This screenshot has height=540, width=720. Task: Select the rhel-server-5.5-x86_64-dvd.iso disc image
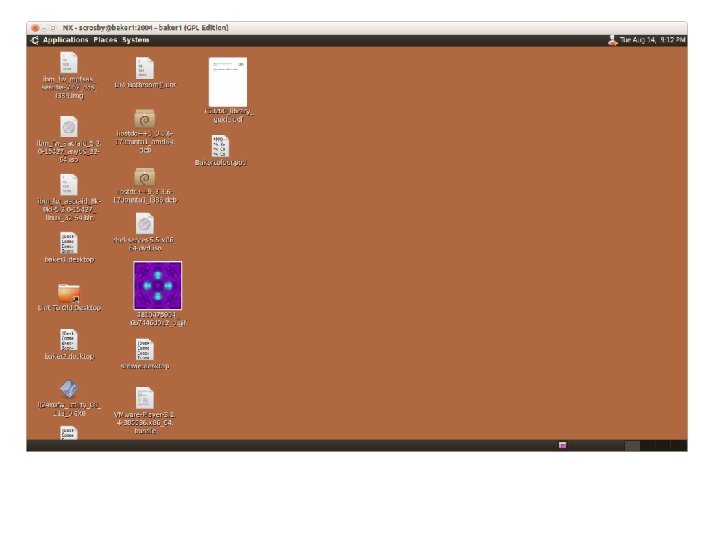pyautogui.click(x=145, y=224)
